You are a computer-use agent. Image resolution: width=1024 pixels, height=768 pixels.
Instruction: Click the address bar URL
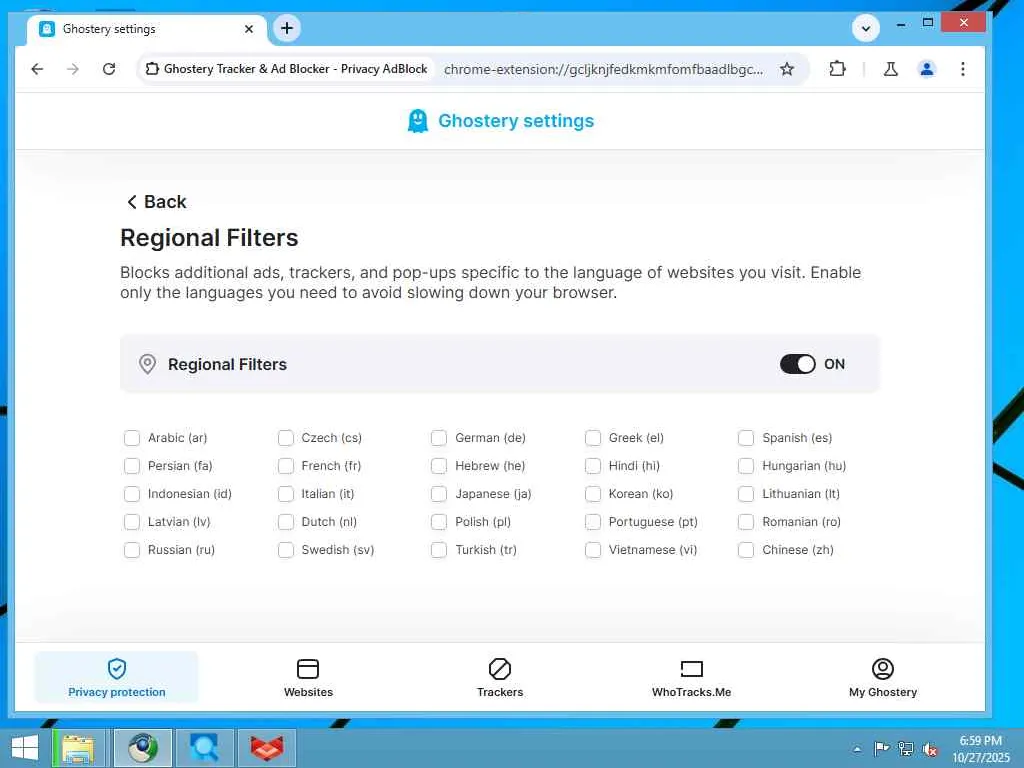tap(603, 69)
